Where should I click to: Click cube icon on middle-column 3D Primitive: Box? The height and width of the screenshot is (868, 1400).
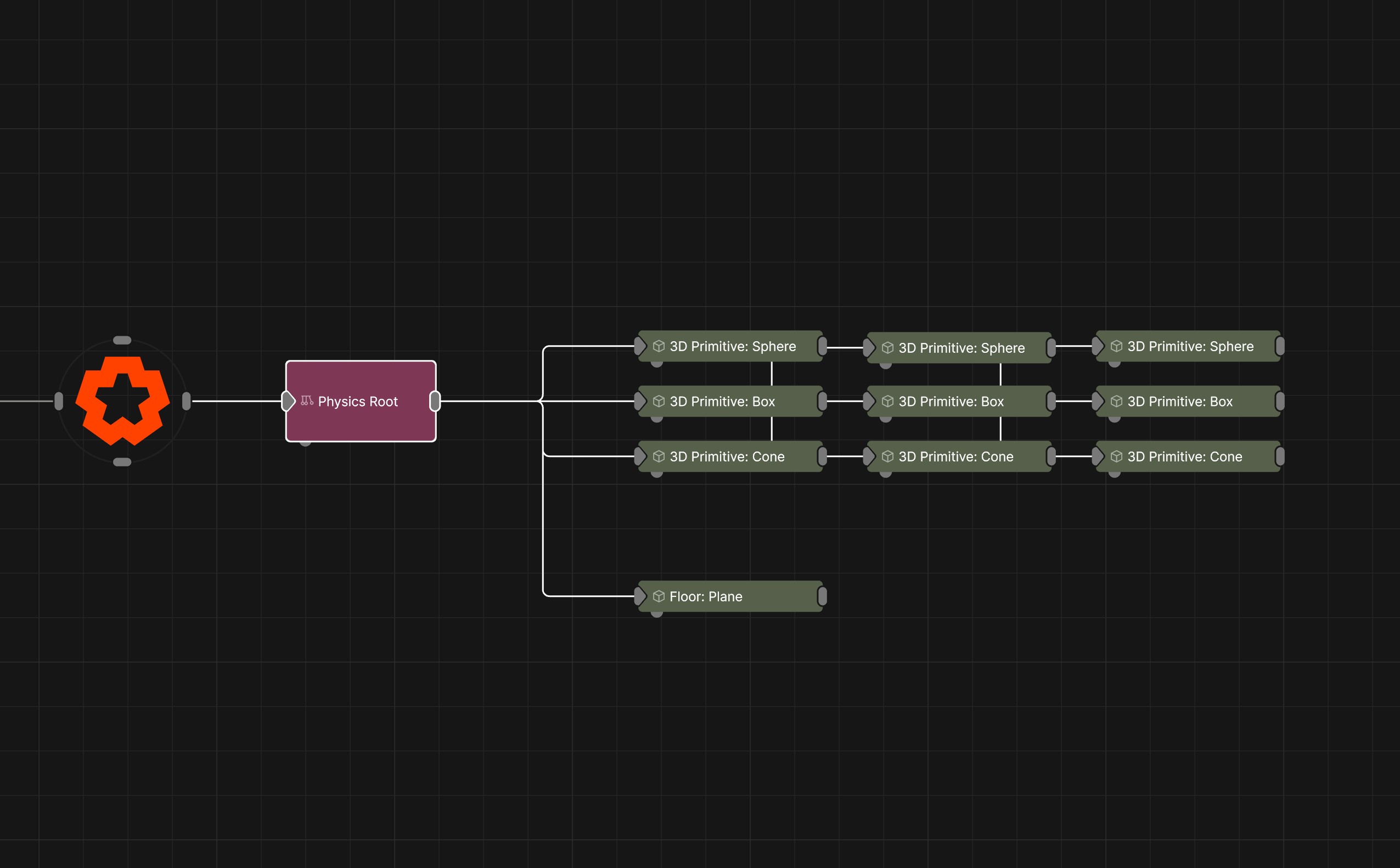[887, 401]
